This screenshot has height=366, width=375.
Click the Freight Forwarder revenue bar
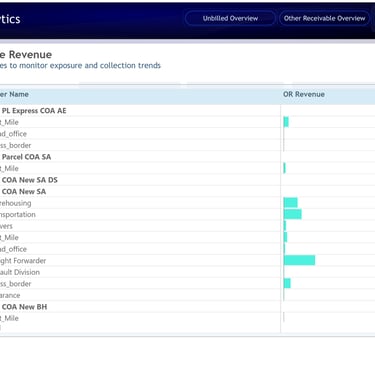[x=299, y=260]
